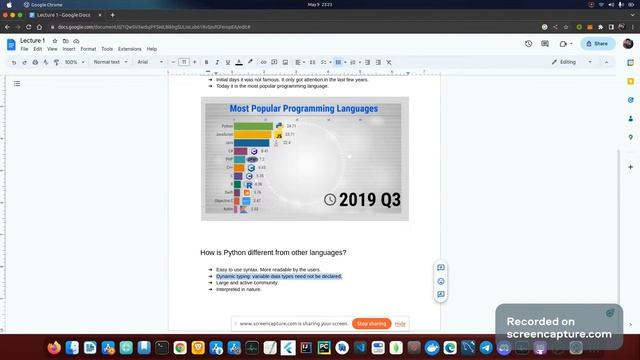The width and height of the screenshot is (640, 360).
Task: Open the View menu
Action: (52, 49)
